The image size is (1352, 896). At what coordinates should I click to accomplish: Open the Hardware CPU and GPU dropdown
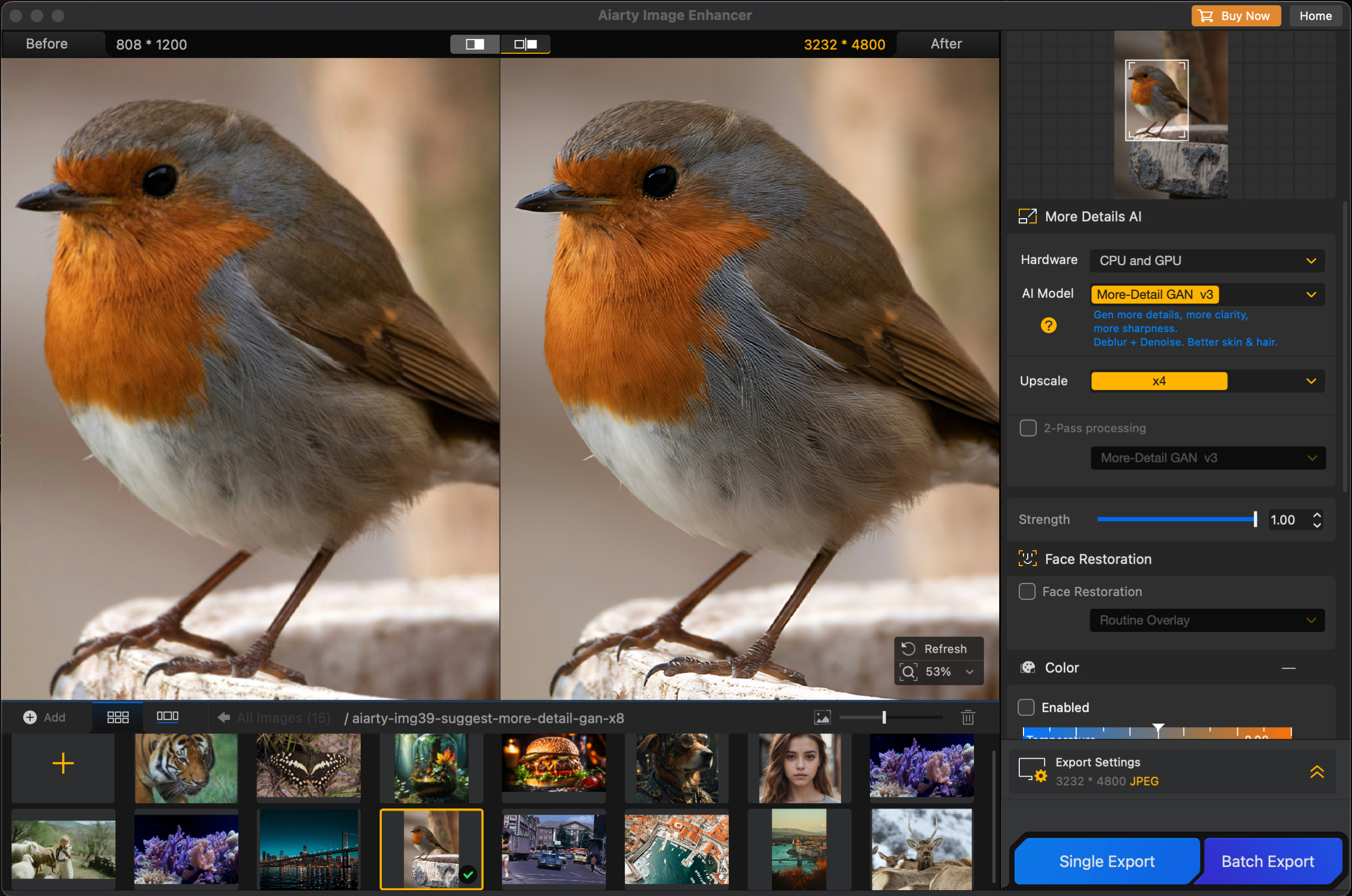pos(1206,261)
